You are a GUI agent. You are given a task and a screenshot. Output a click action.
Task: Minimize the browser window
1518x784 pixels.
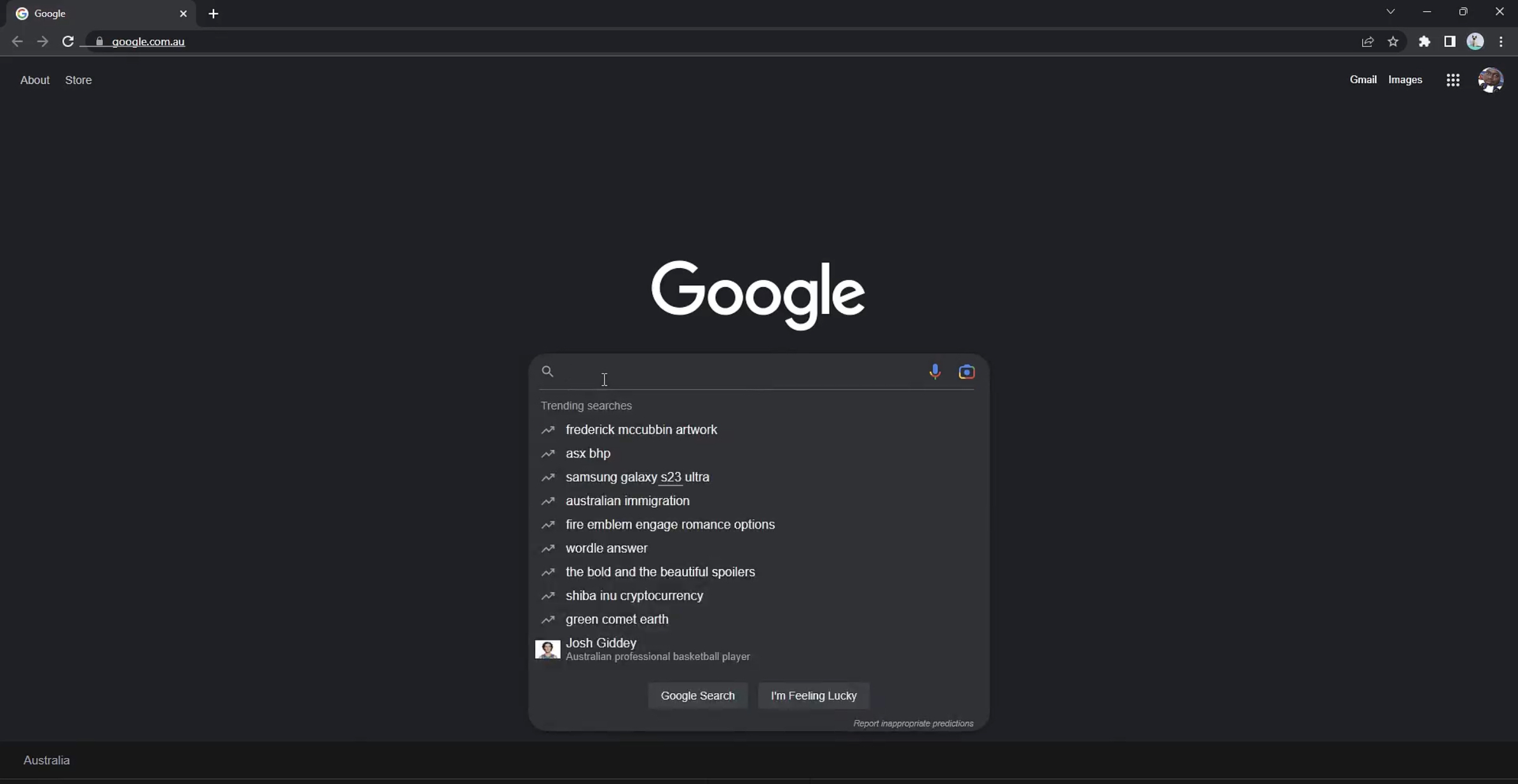pos(1426,11)
